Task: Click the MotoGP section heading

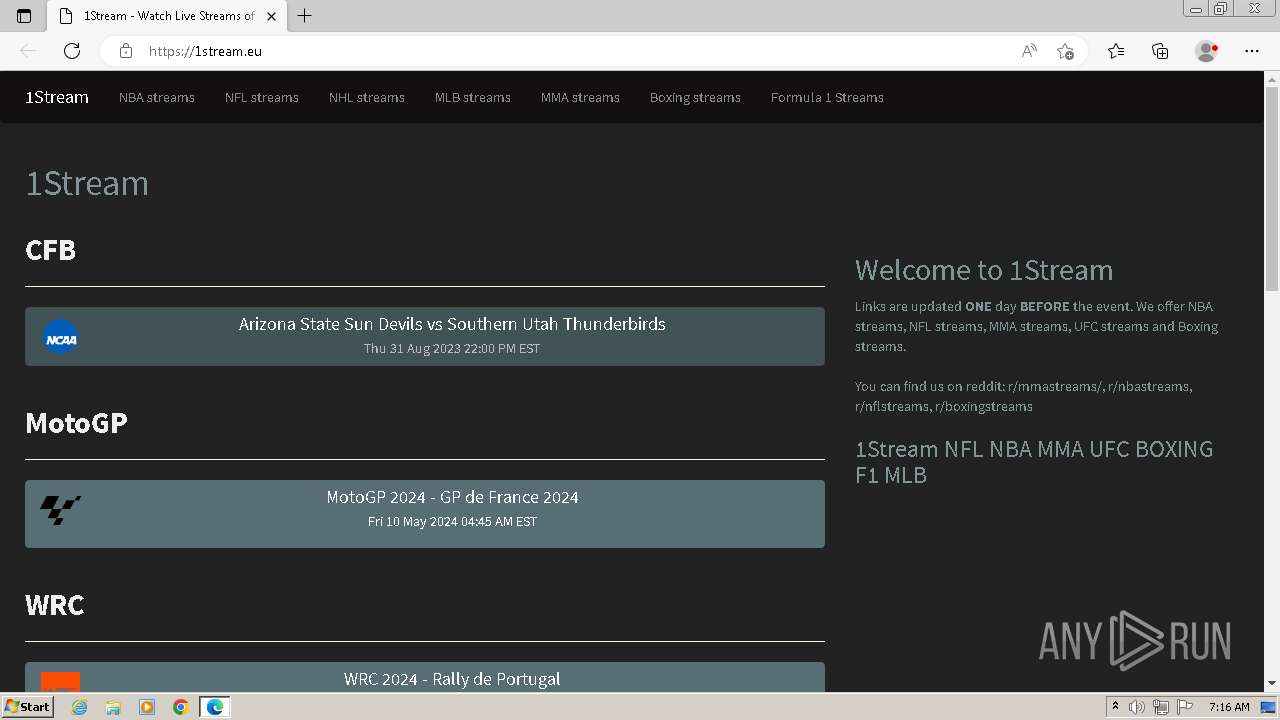Action: [76, 423]
